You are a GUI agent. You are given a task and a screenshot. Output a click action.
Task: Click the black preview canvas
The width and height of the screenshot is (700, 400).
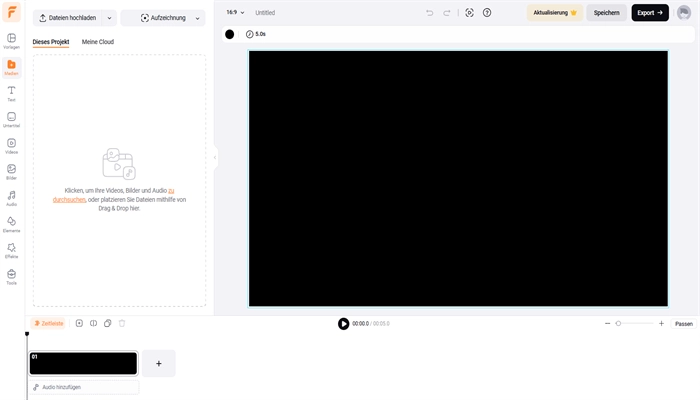(x=458, y=179)
